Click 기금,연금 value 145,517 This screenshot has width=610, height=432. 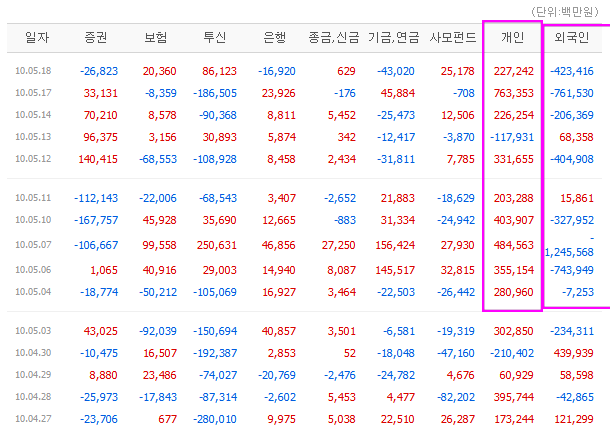click(x=395, y=270)
